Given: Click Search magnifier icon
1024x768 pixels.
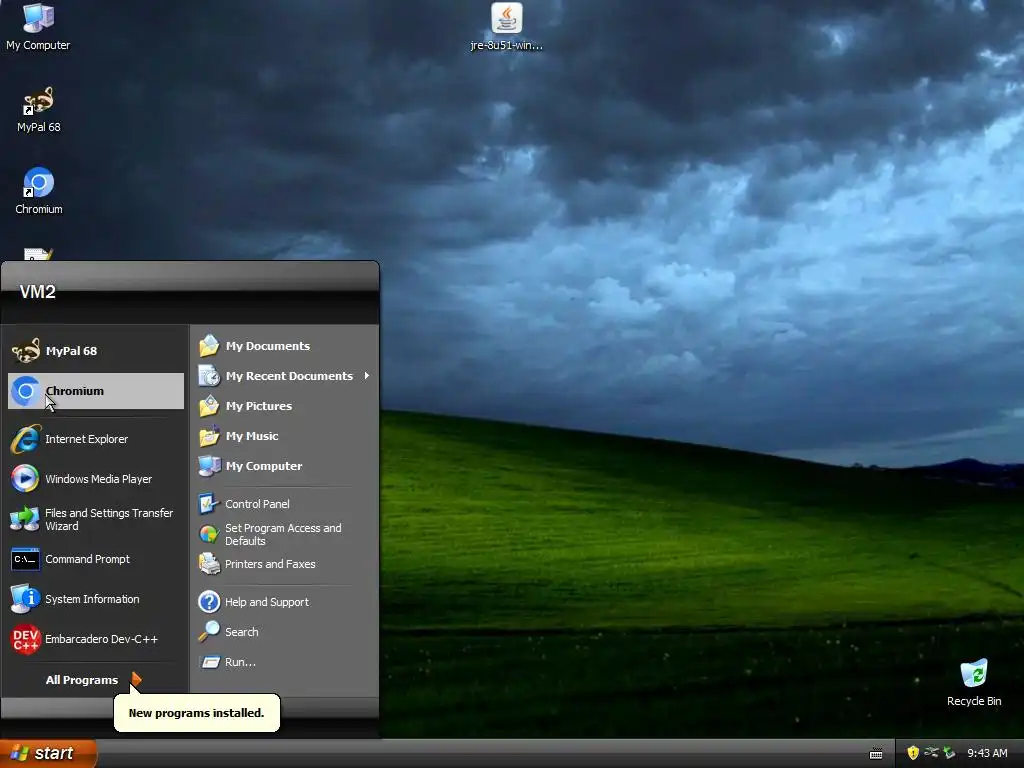Looking at the screenshot, I should [209, 632].
